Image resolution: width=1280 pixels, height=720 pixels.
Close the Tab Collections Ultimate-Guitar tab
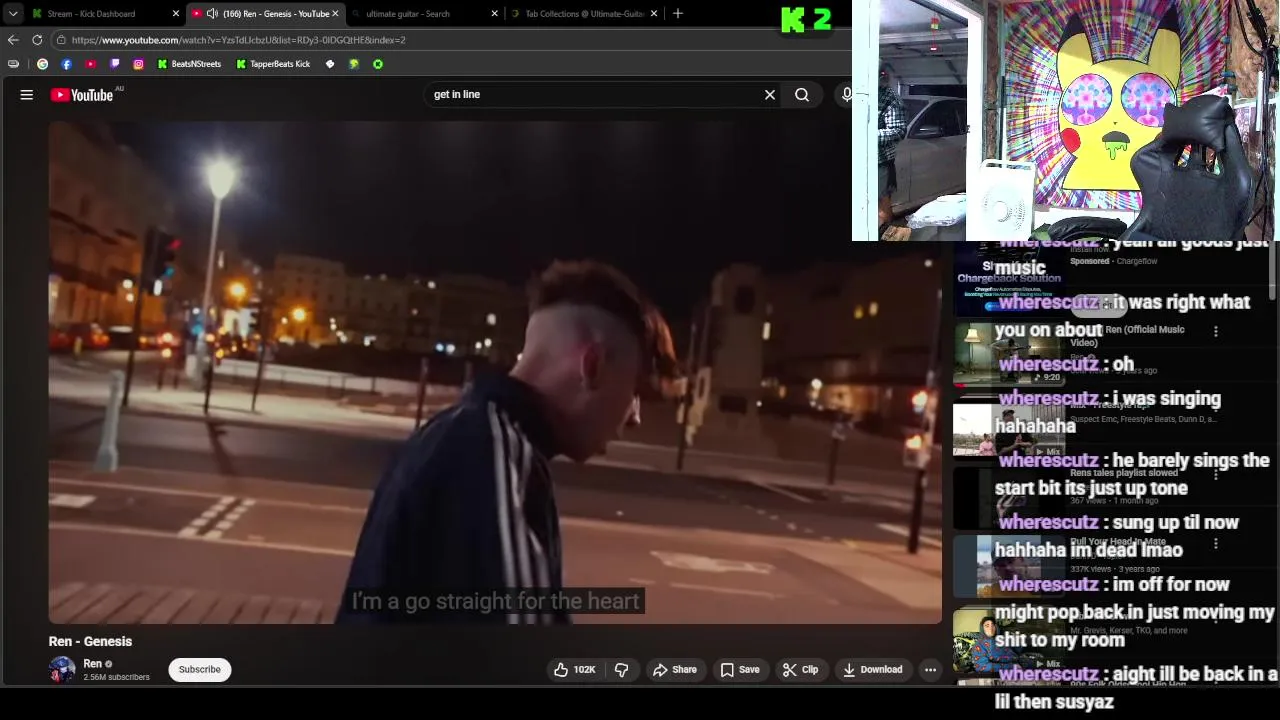point(654,14)
